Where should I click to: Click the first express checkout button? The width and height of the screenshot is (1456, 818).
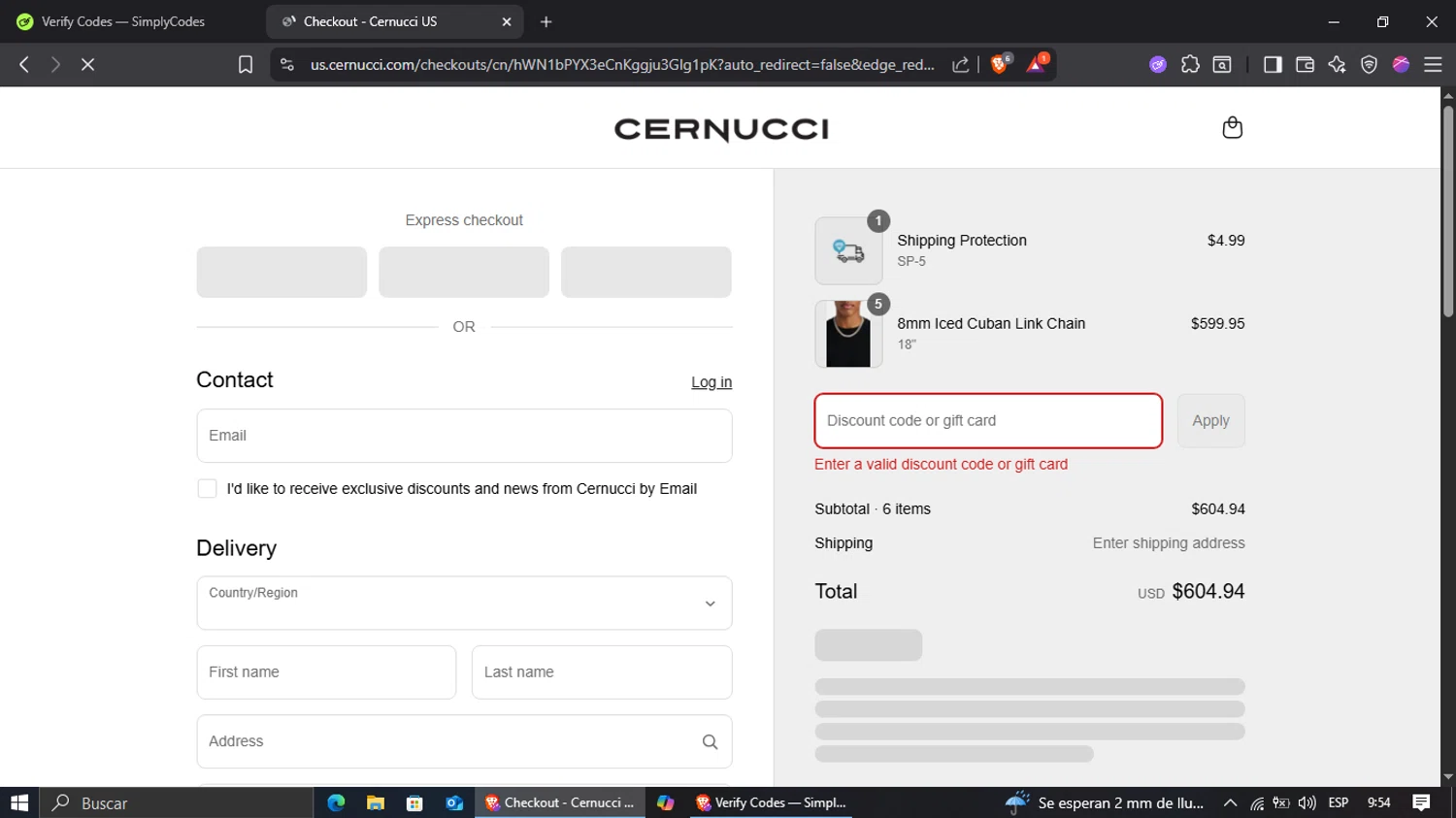[281, 272]
